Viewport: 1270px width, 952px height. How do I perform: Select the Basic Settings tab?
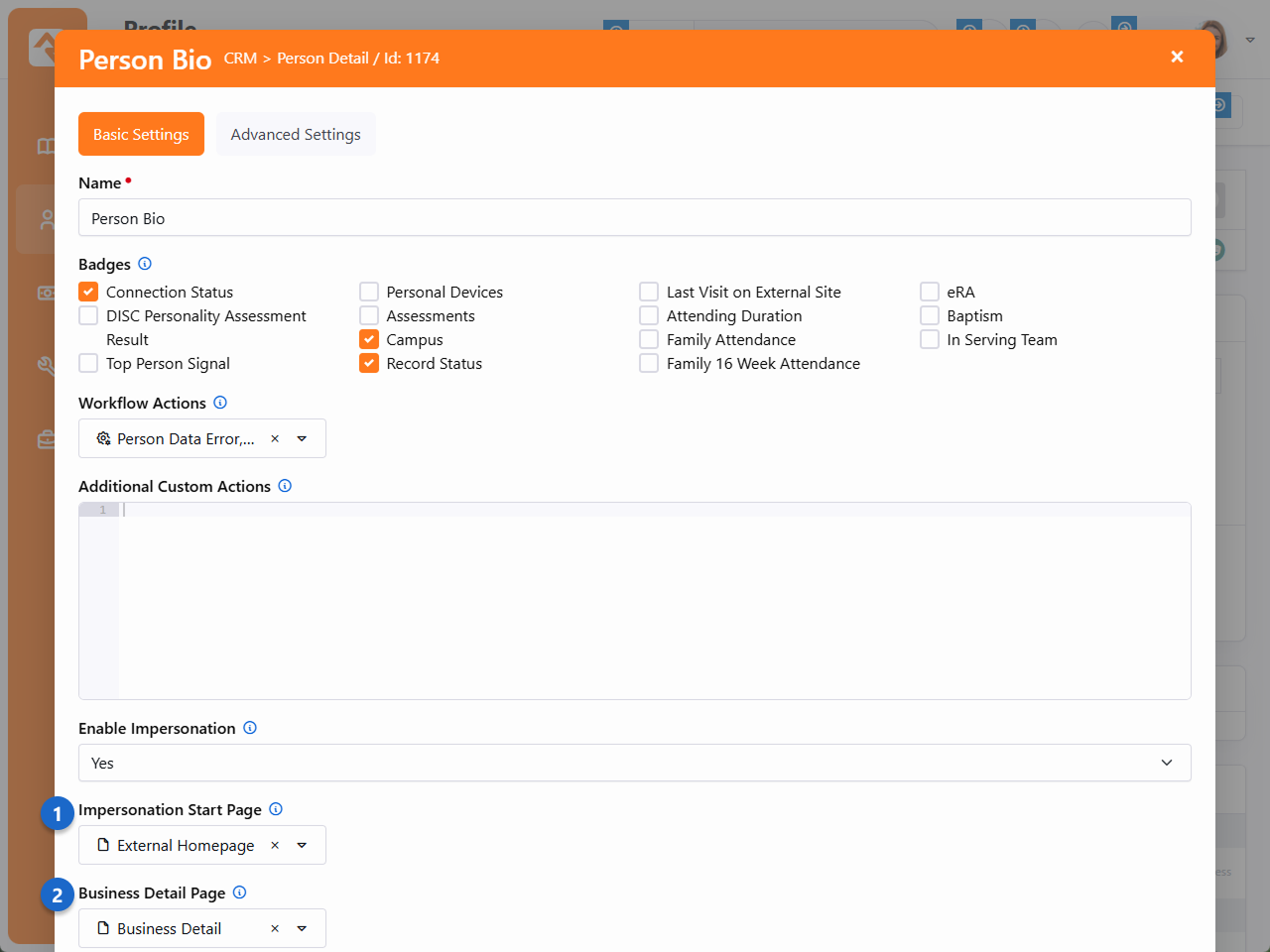tap(141, 134)
